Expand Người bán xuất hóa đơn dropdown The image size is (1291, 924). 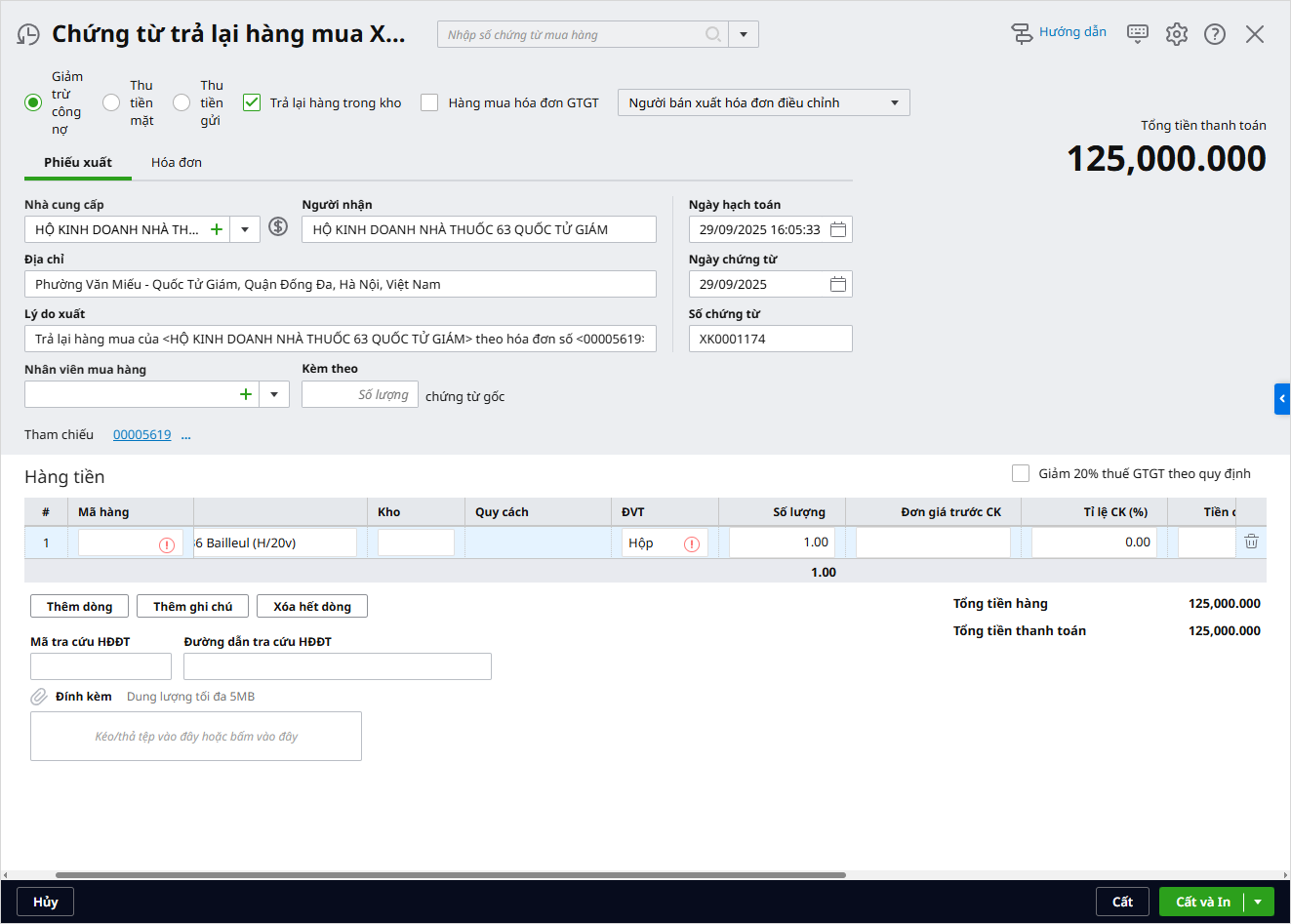coord(895,102)
